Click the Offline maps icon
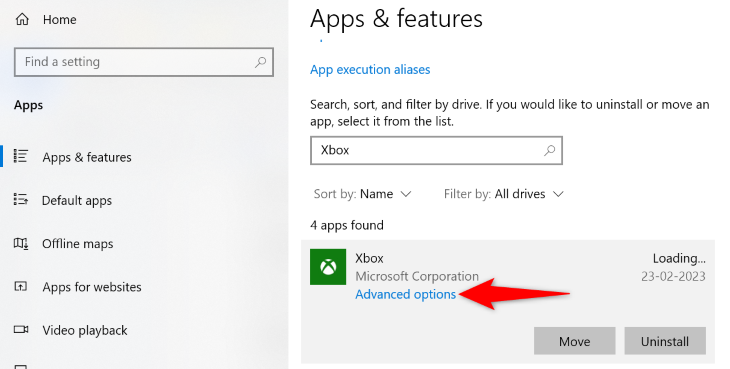This screenshot has width=730, height=369. coord(21,243)
